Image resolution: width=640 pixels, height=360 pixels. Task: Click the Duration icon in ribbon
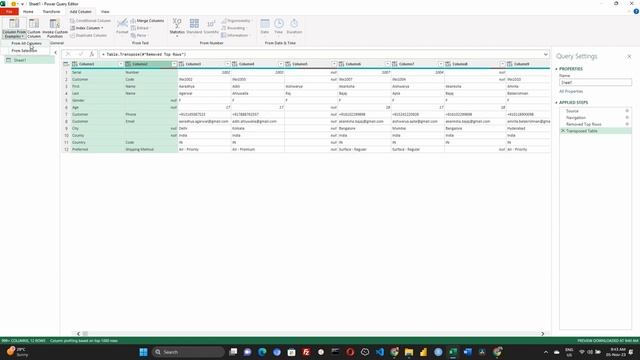tap(294, 23)
